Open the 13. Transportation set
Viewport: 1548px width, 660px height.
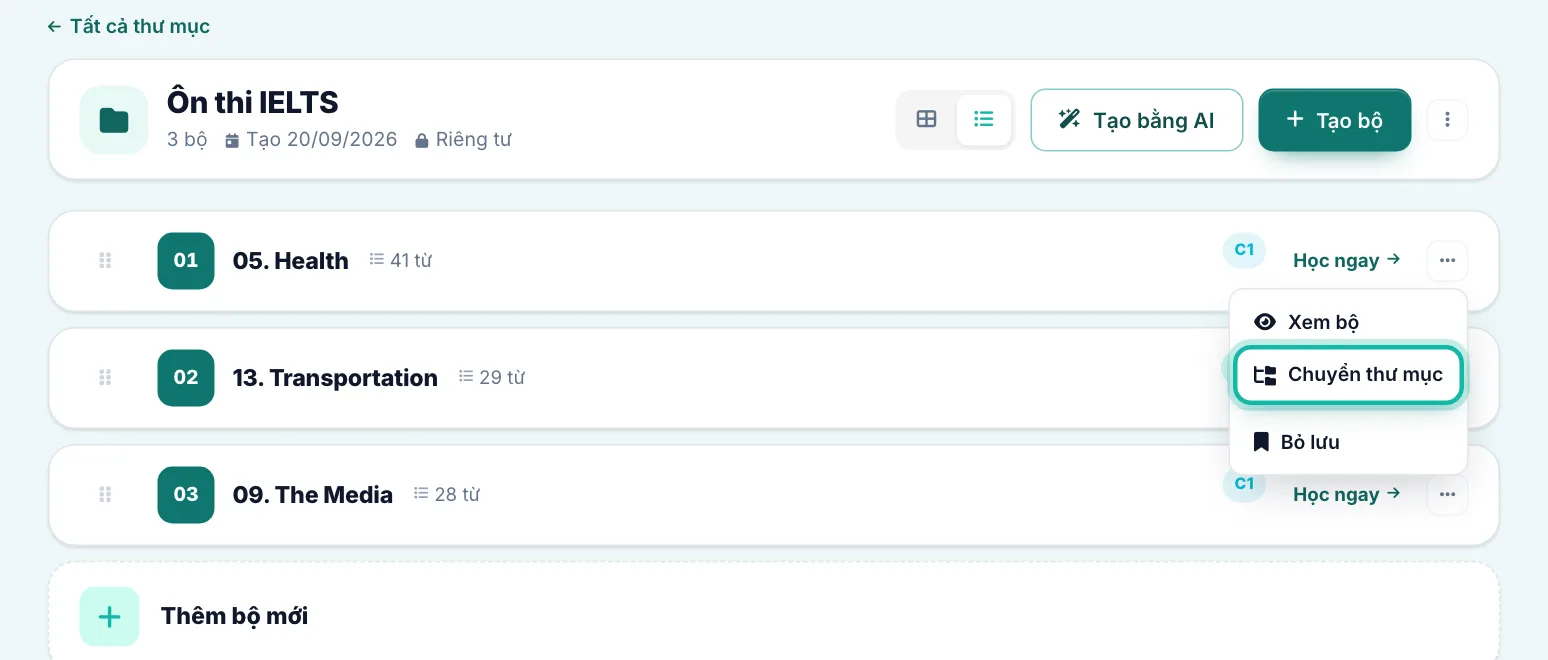point(335,378)
